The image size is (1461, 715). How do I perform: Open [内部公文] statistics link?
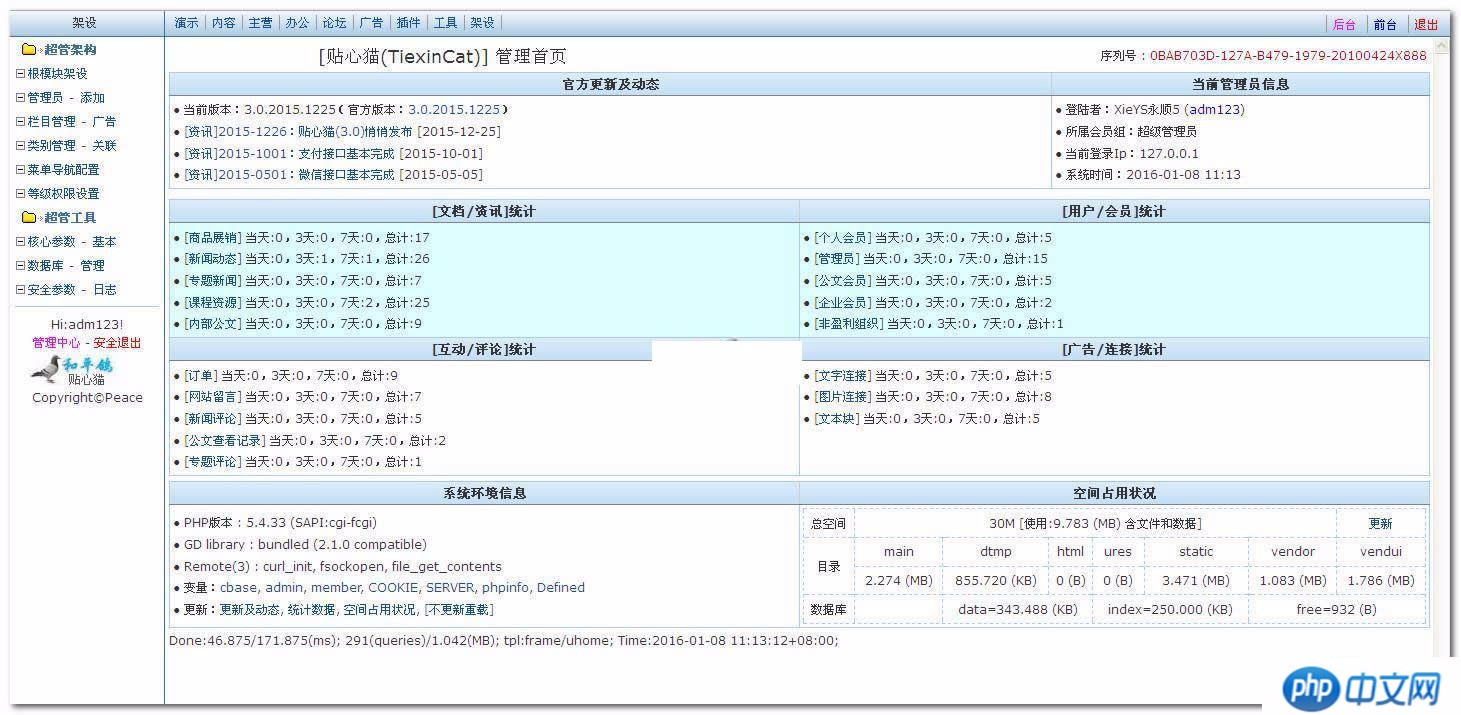[x=213, y=324]
